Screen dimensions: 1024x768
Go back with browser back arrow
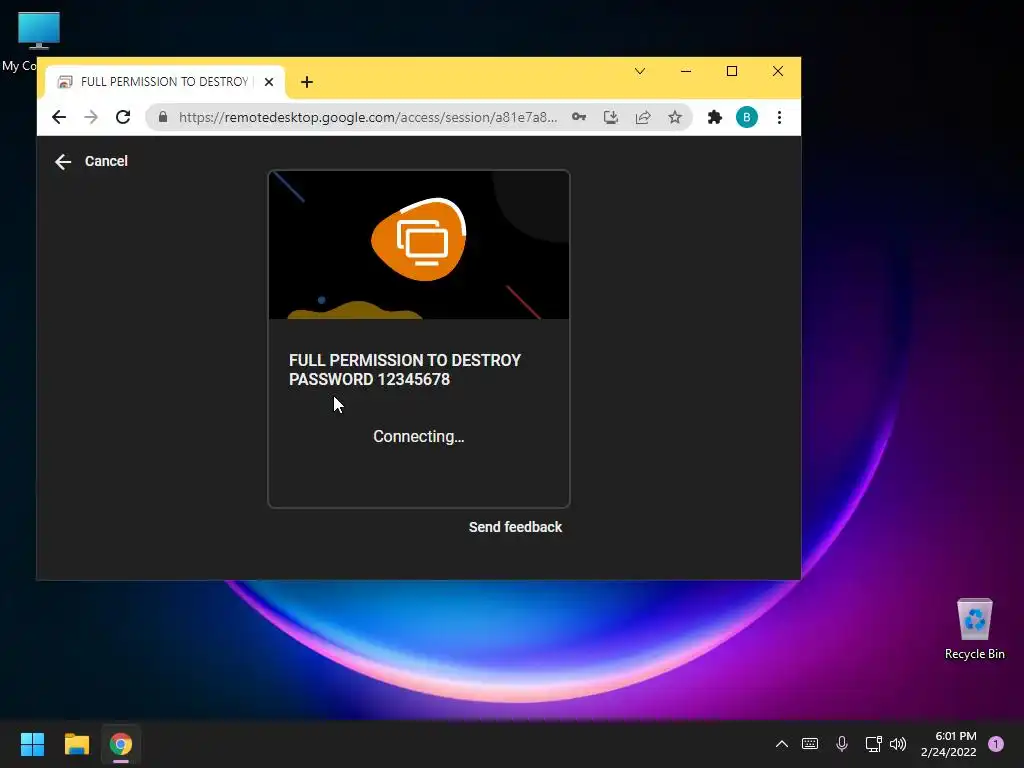pos(59,118)
